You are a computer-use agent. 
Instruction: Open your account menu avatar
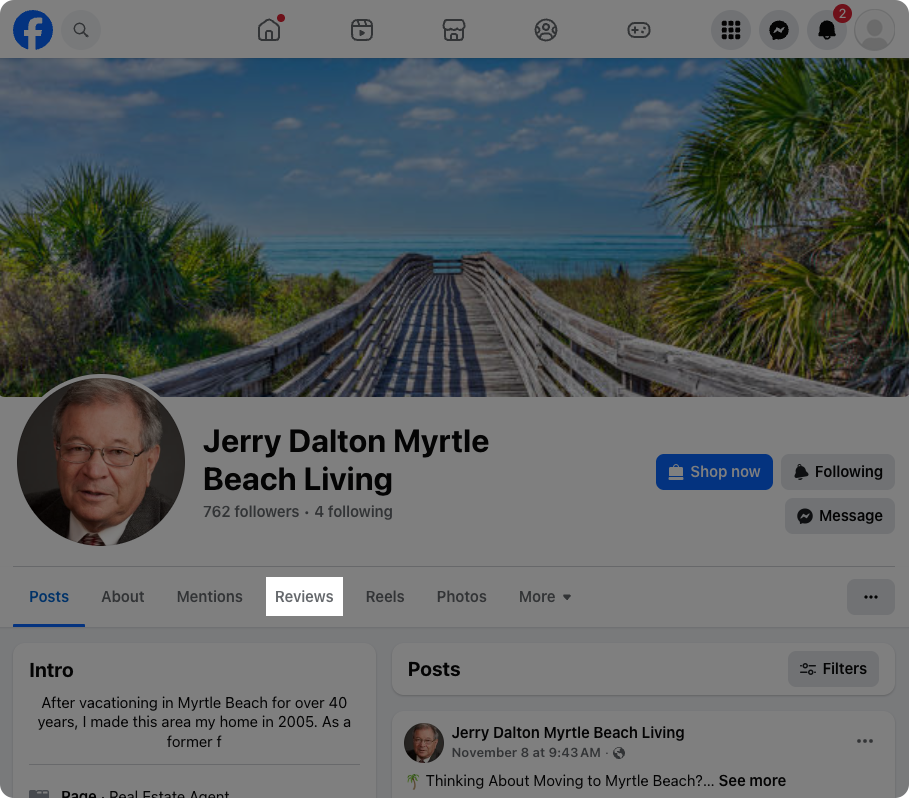[x=874, y=30]
